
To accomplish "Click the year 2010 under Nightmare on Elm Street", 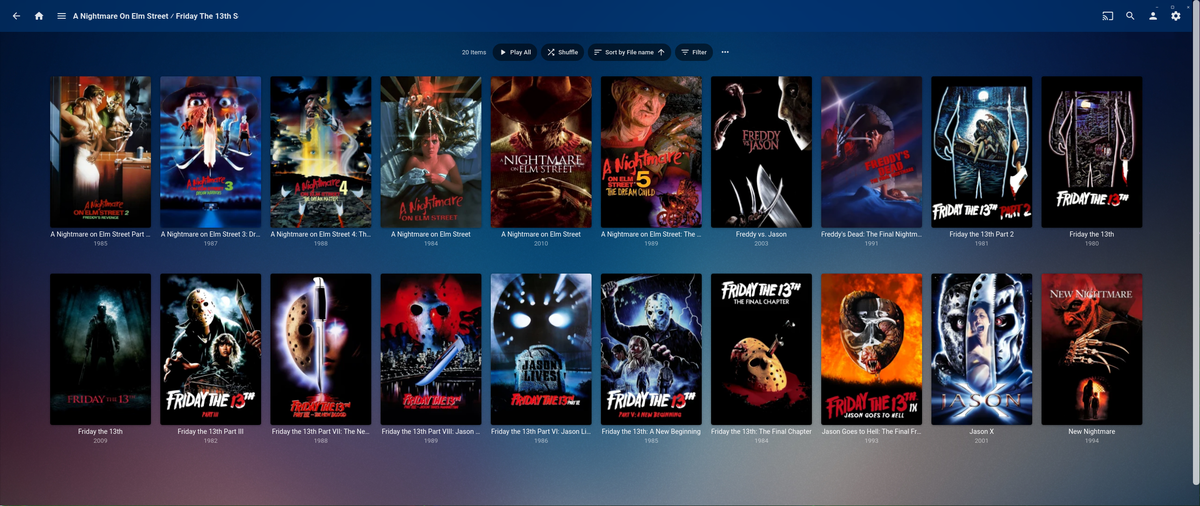I will pyautogui.click(x=541, y=244).
